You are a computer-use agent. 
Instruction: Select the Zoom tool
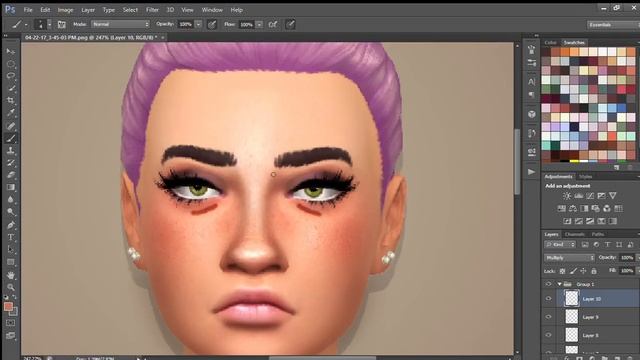click(x=11, y=287)
